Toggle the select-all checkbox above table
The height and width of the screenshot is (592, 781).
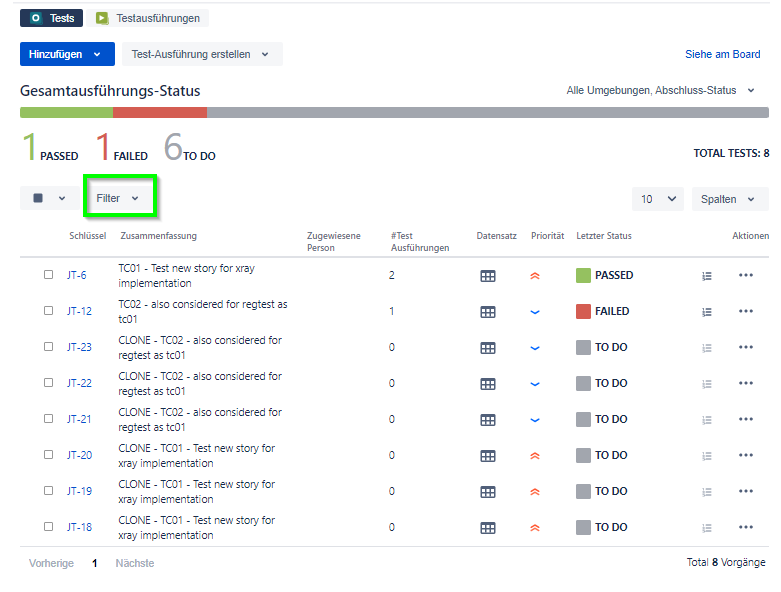tap(38, 198)
